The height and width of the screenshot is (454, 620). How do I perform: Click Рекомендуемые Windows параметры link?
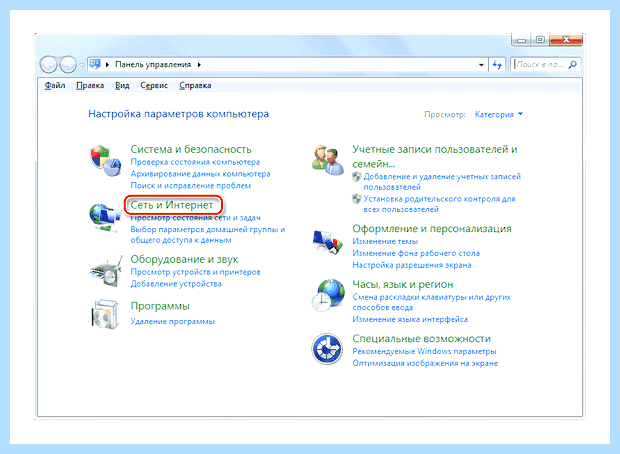(424, 351)
